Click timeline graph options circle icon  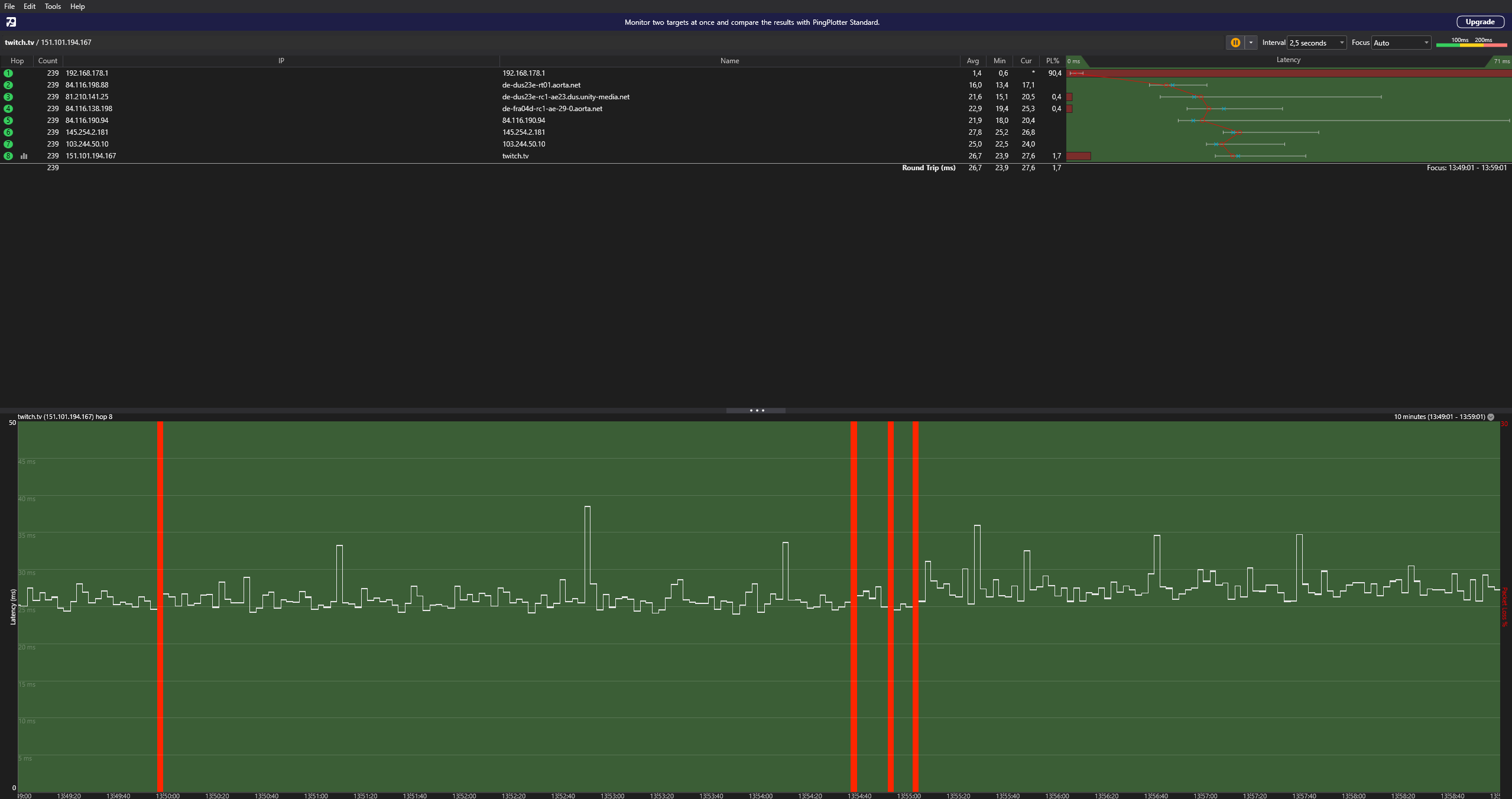[x=1491, y=417]
